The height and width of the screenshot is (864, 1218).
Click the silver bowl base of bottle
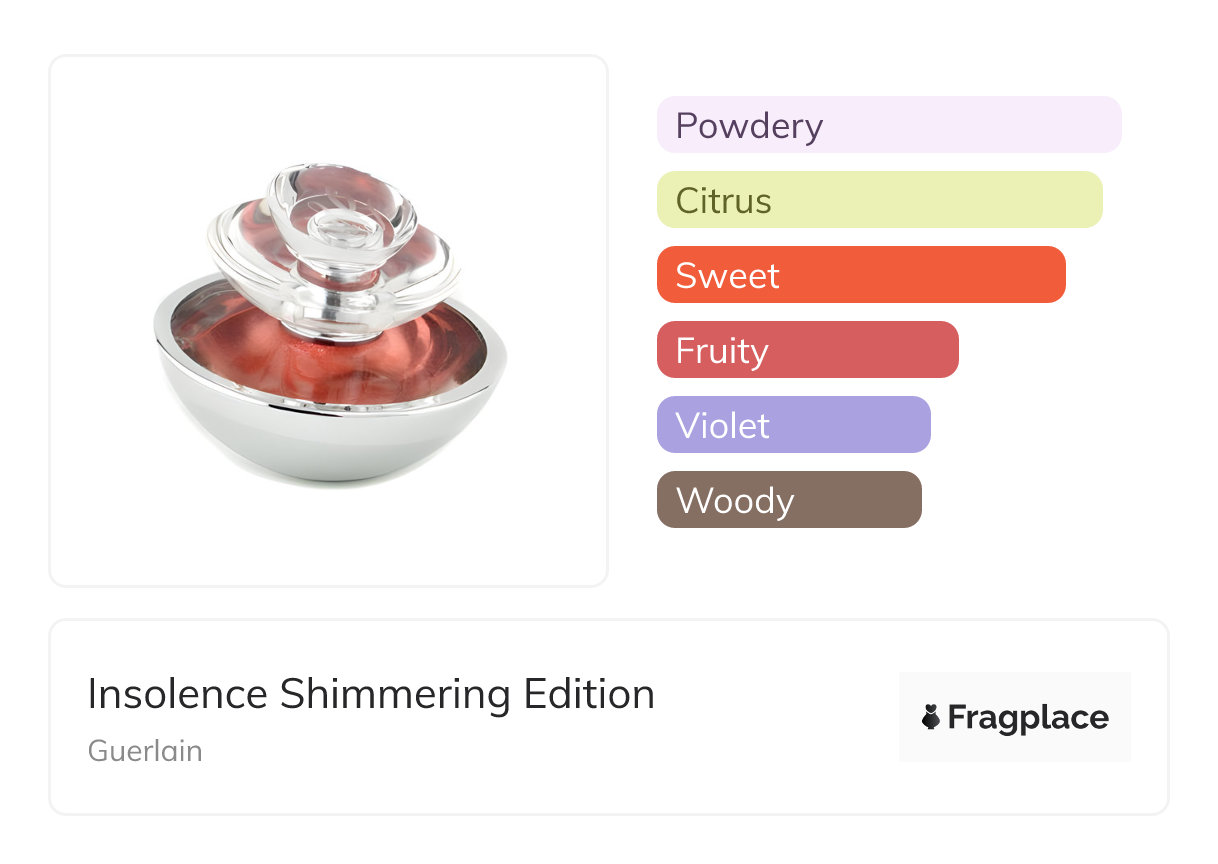(330, 440)
